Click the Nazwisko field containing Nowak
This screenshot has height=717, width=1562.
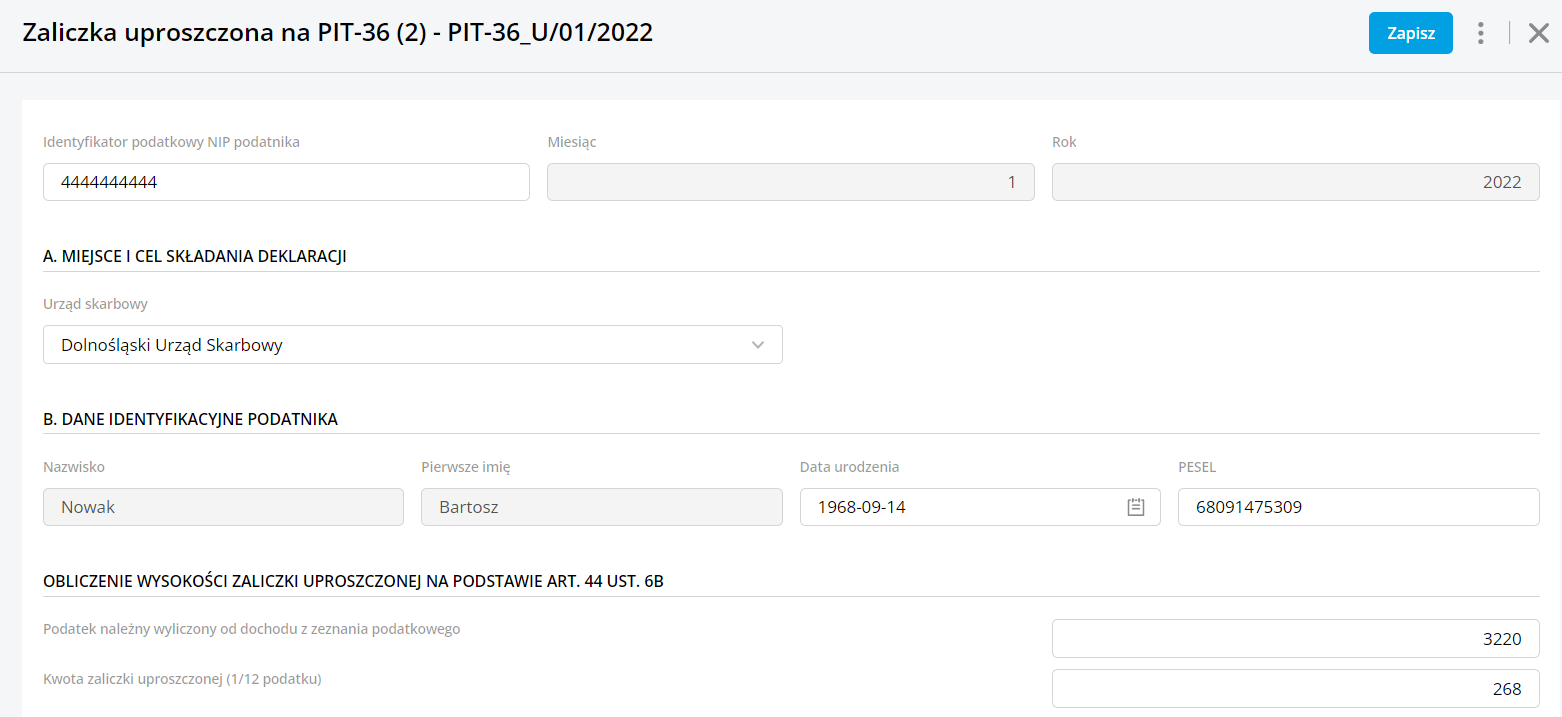click(223, 507)
